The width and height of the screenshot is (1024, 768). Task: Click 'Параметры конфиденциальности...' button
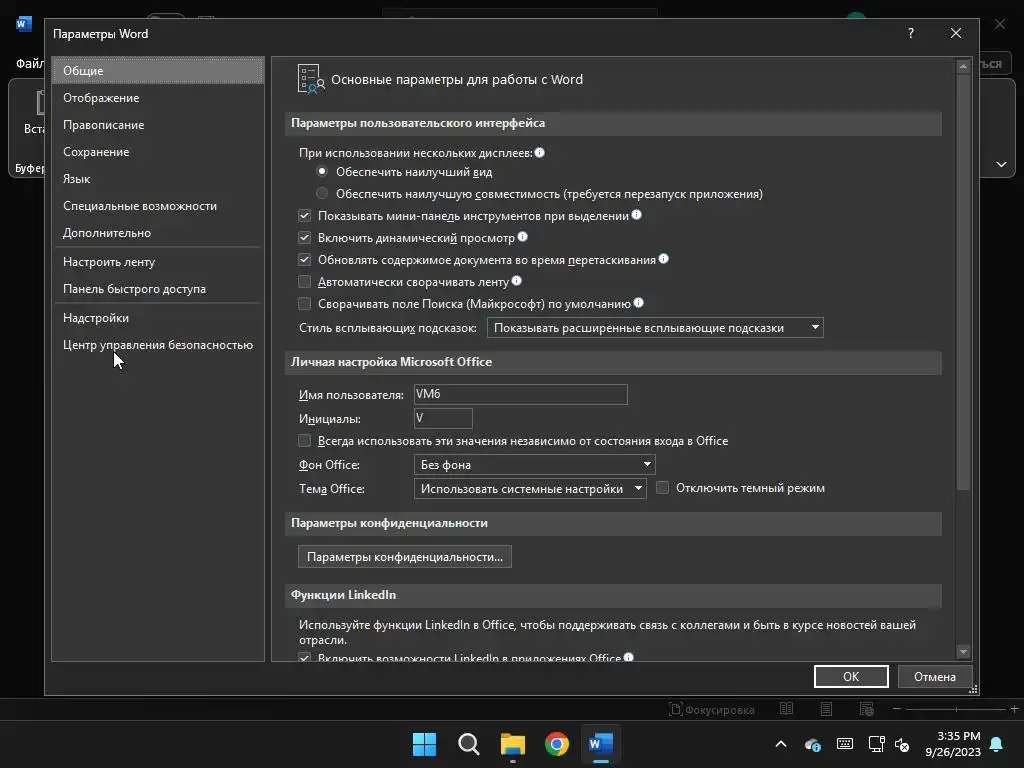click(405, 557)
